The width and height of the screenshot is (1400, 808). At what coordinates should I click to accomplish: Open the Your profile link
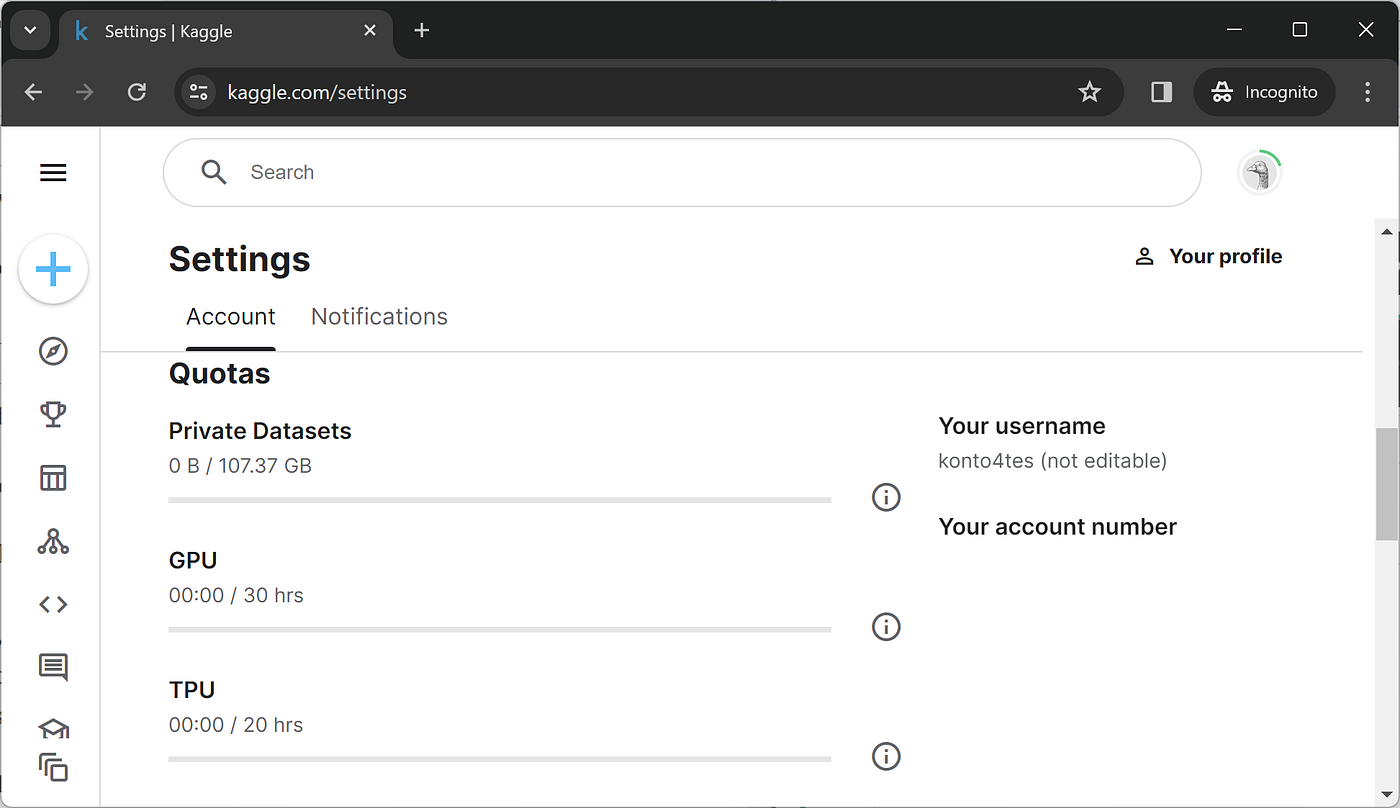(x=1208, y=257)
